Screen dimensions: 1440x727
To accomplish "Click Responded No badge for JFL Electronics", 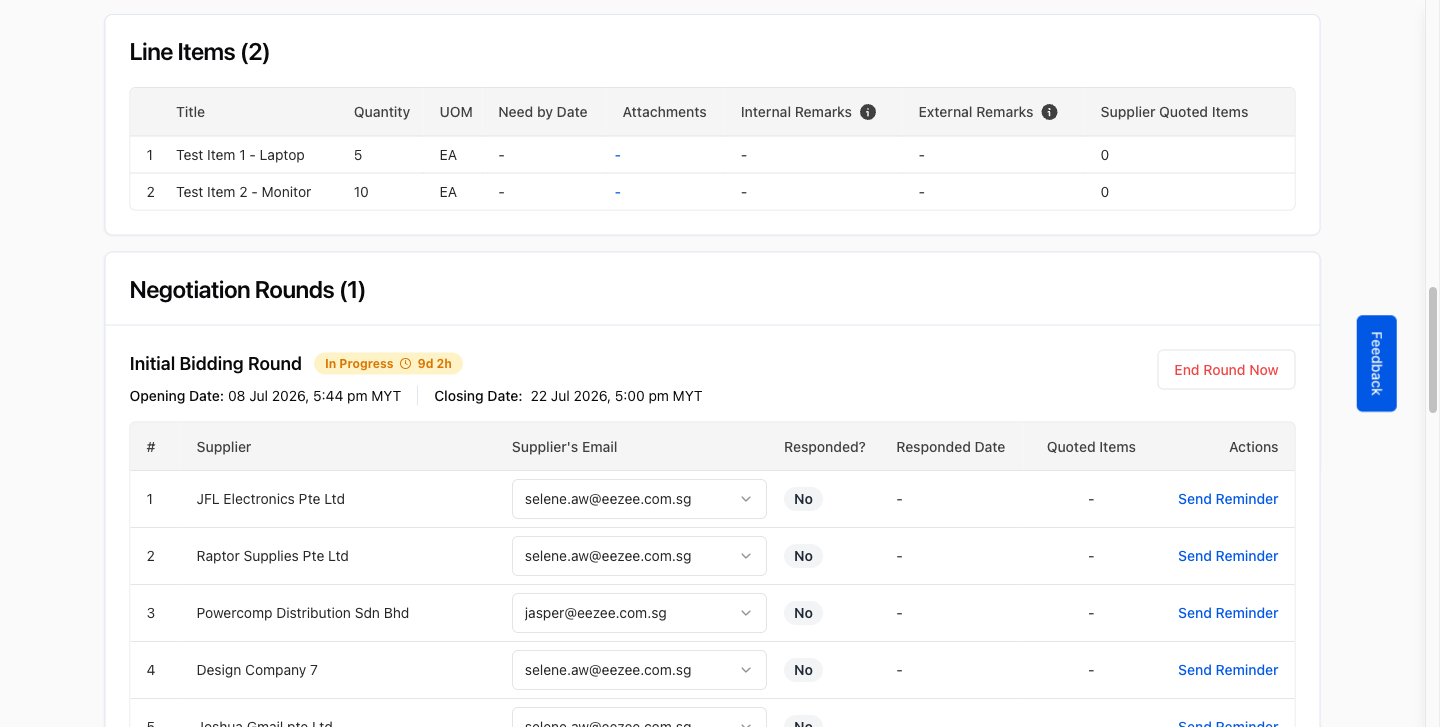I will (803, 499).
